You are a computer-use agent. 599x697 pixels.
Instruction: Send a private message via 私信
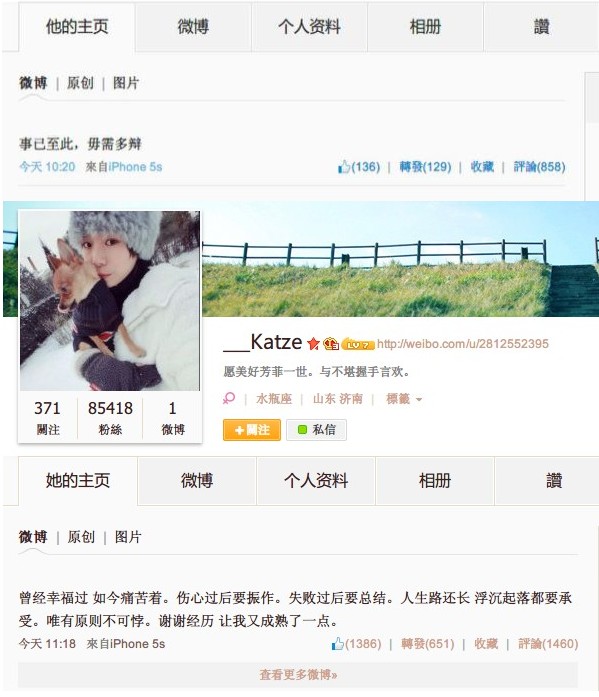(316, 430)
